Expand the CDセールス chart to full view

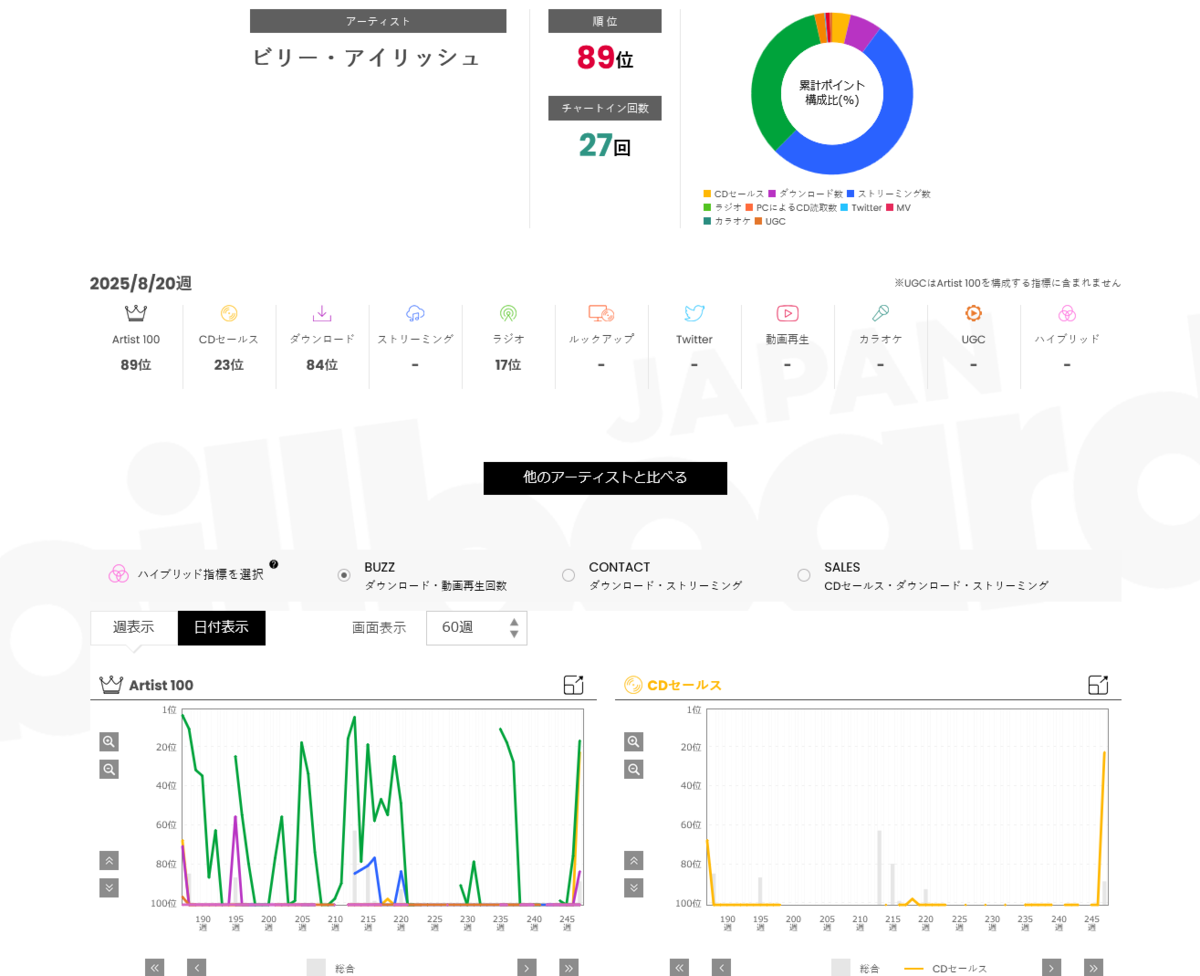(1098, 685)
